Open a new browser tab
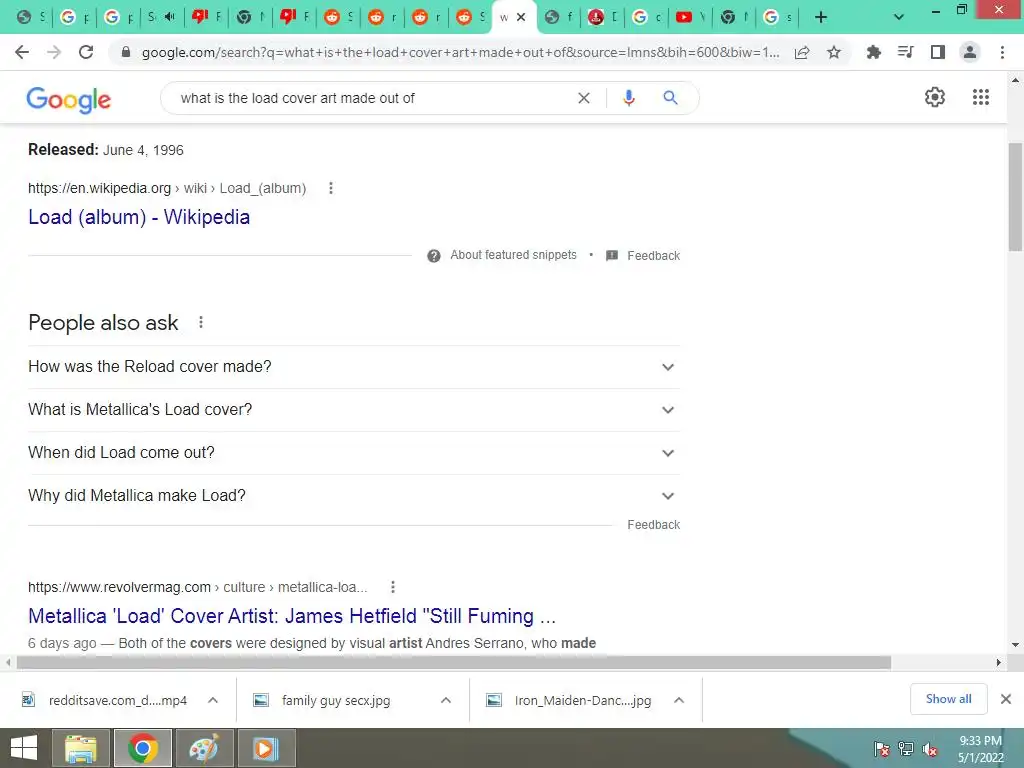1024x768 pixels. point(821,17)
